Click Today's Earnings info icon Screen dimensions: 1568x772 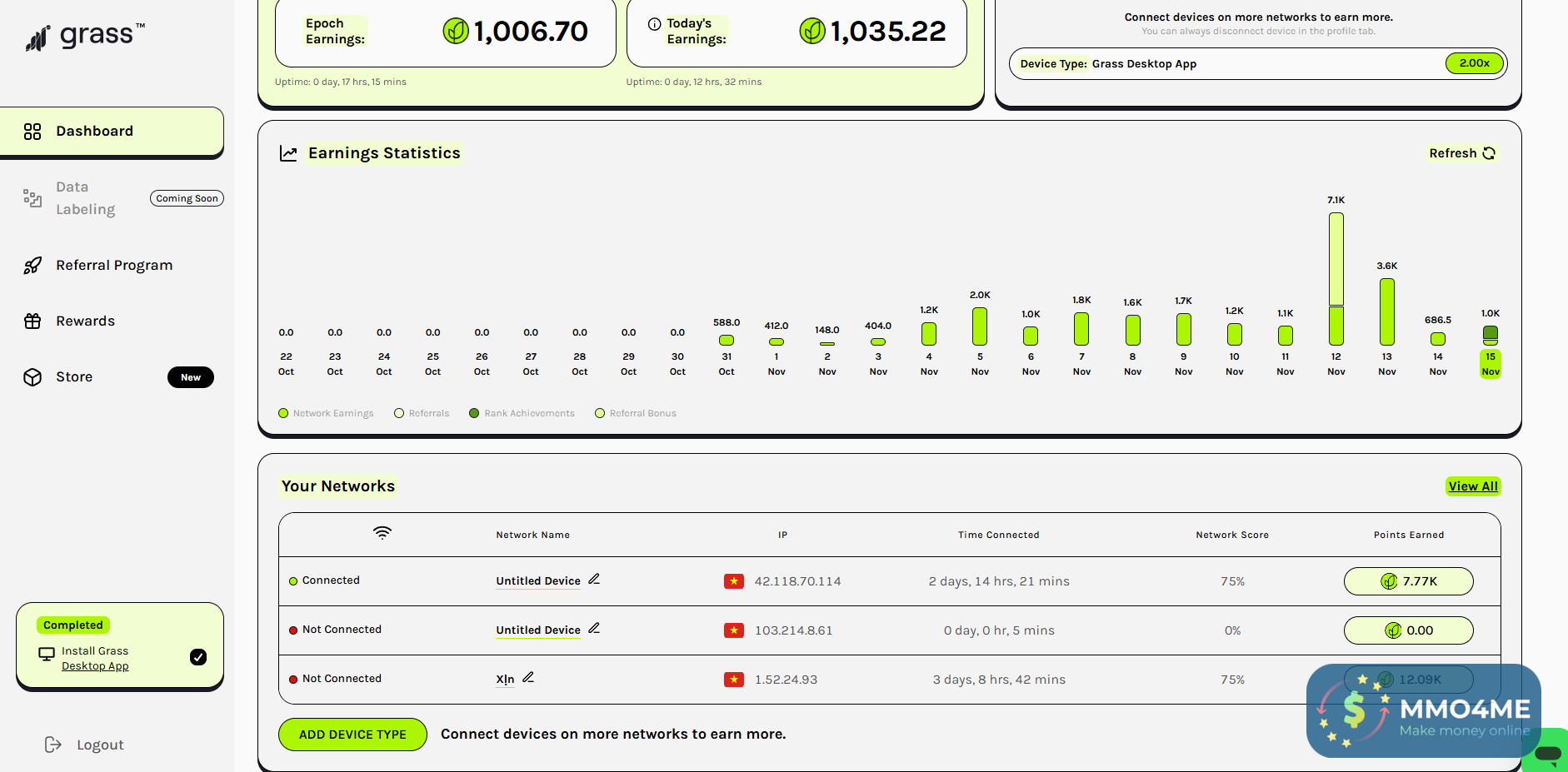coord(655,24)
